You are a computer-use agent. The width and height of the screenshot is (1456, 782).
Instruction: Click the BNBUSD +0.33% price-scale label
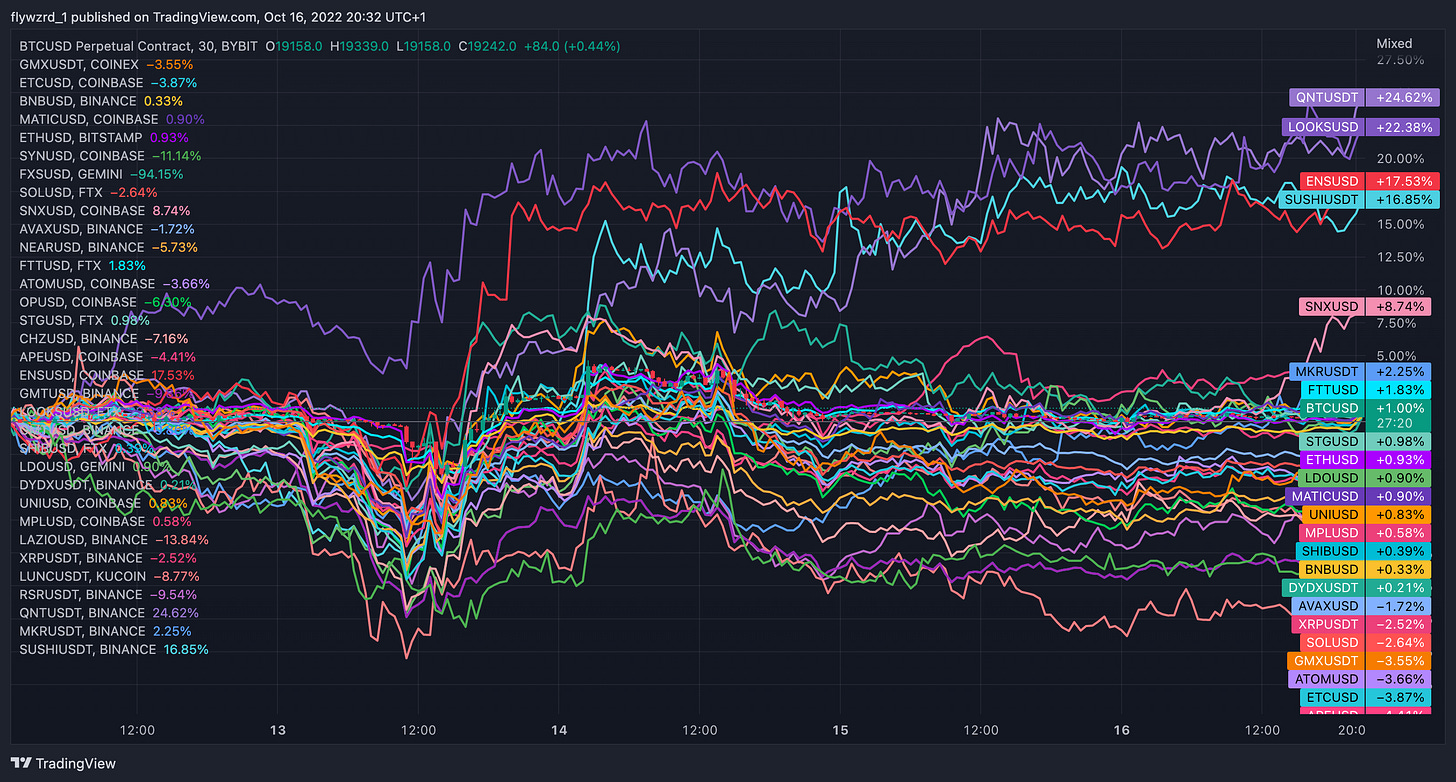coord(1365,569)
